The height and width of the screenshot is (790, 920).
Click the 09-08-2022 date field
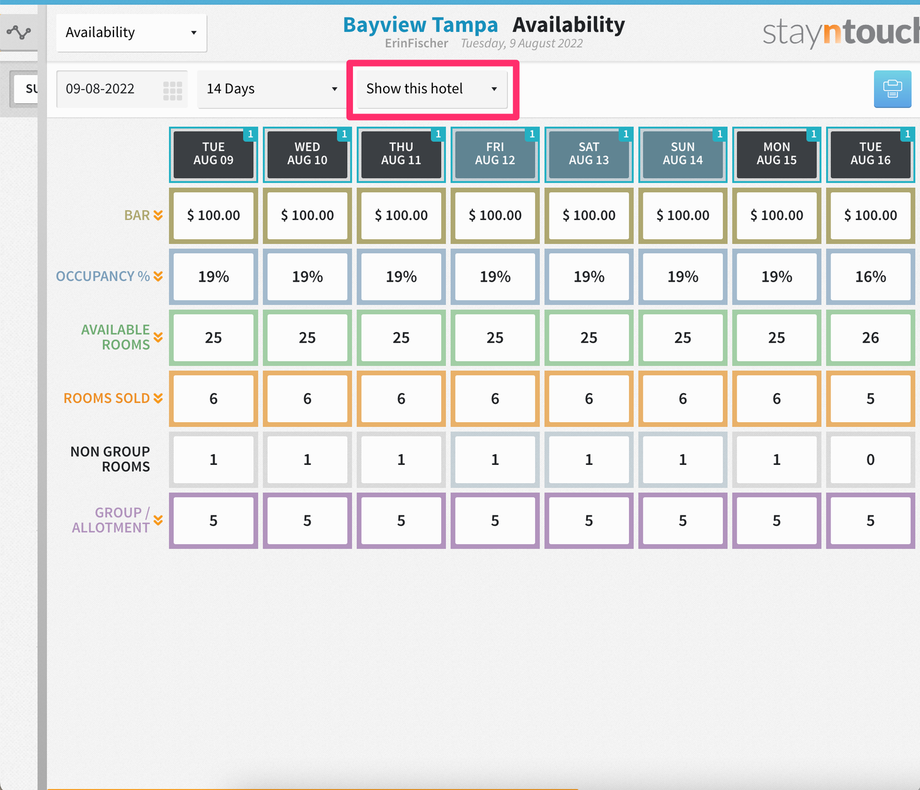(121, 89)
